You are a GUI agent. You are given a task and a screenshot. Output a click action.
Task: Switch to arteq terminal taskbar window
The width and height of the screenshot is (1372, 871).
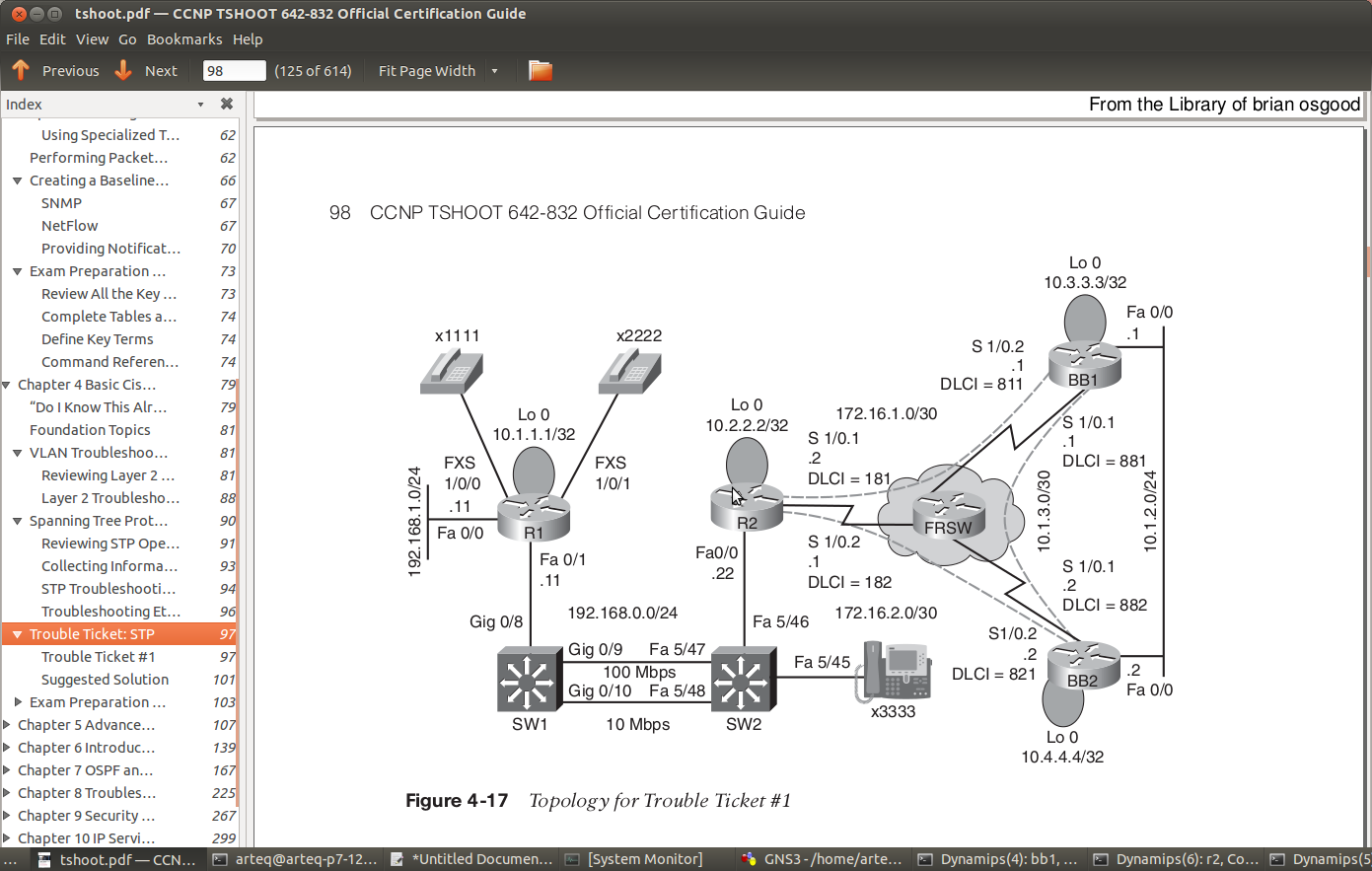point(295,859)
